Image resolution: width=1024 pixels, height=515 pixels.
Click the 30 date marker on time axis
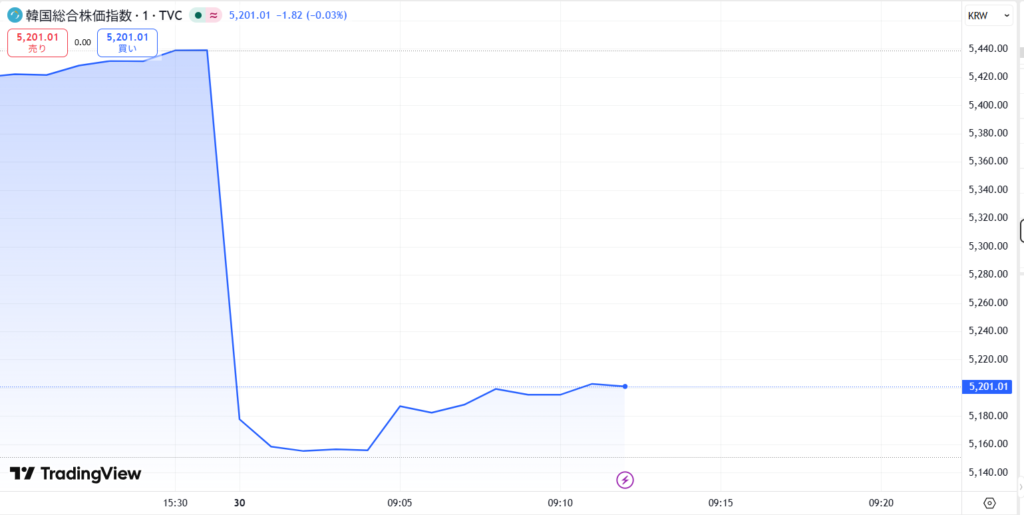click(238, 502)
